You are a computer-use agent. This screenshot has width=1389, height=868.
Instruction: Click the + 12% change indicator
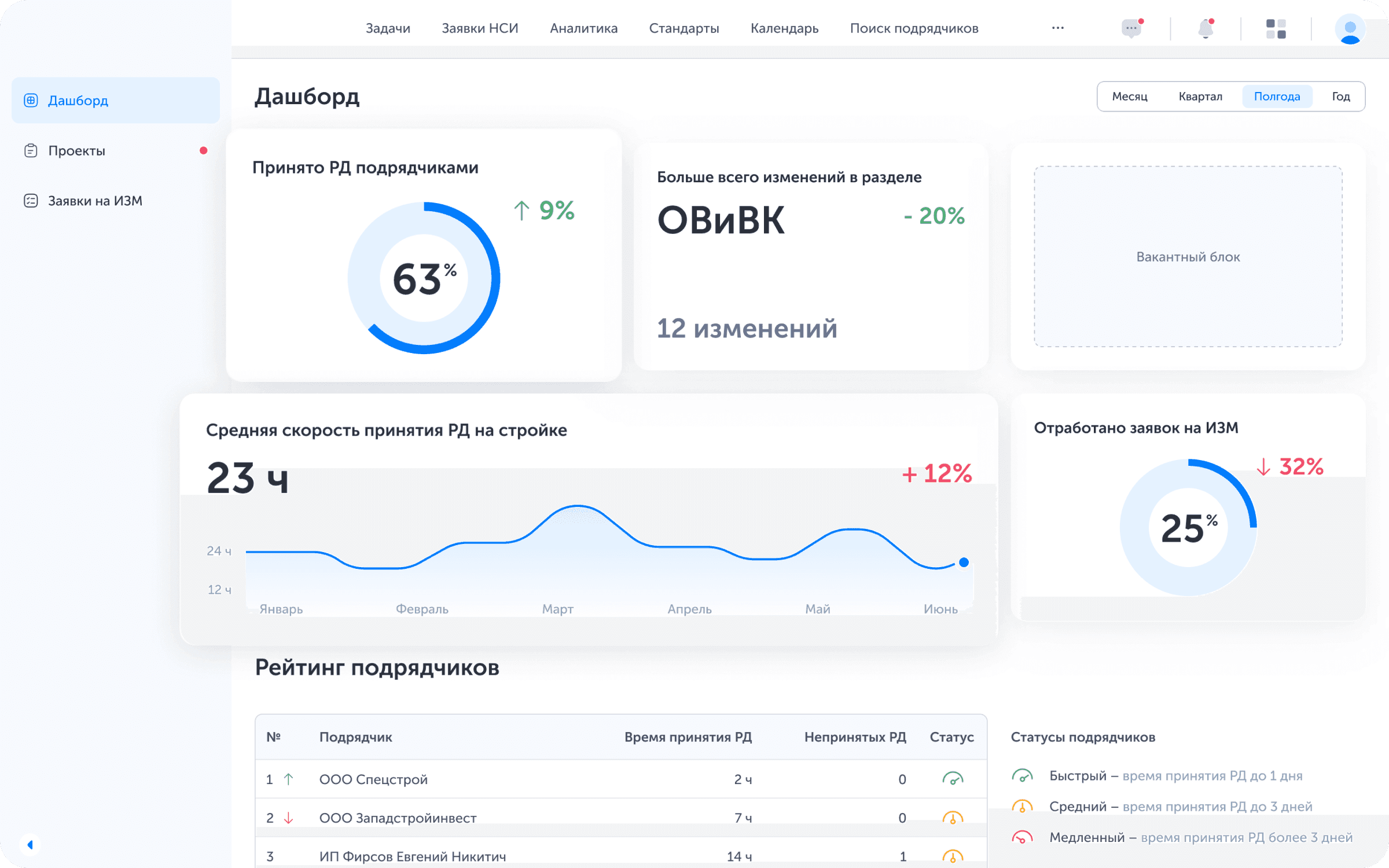coord(937,473)
